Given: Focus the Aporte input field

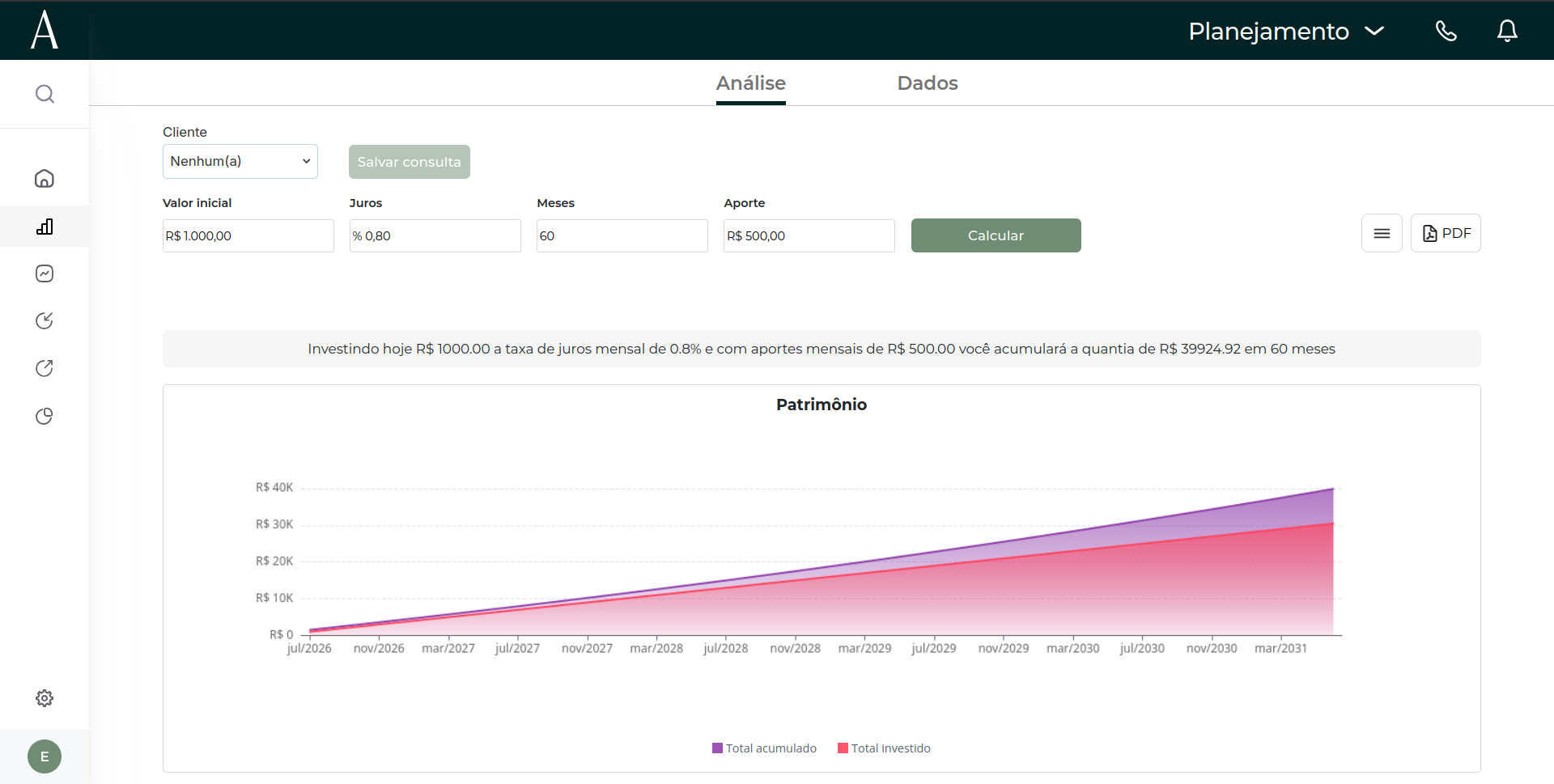Looking at the screenshot, I should coord(809,235).
